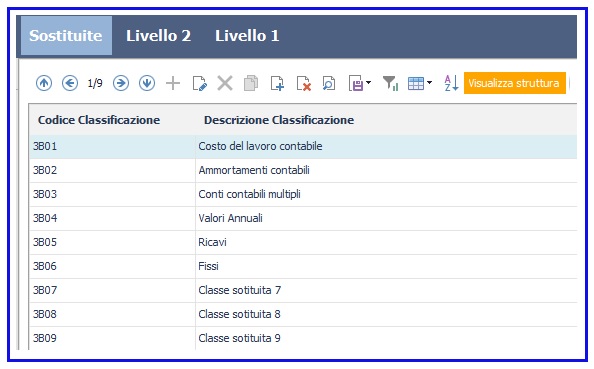Viewport: 594px width, 369px height.
Task: Select cell with code 3B01
Action: [112, 146]
